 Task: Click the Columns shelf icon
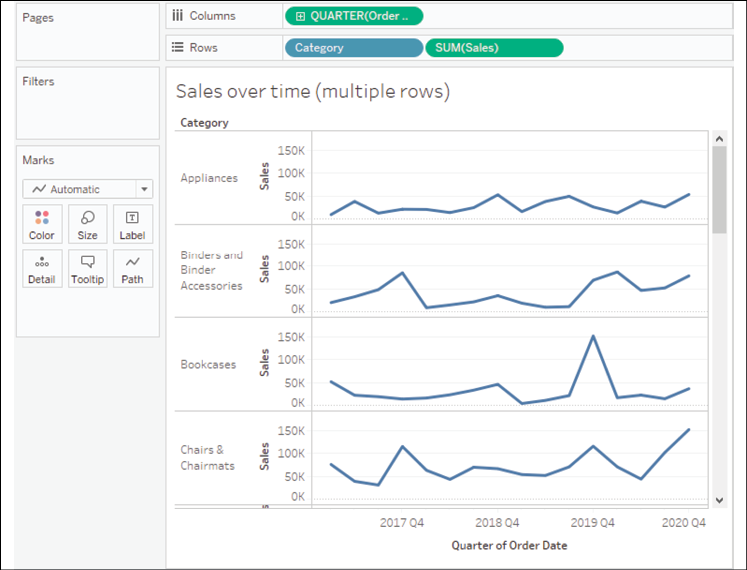(177, 16)
